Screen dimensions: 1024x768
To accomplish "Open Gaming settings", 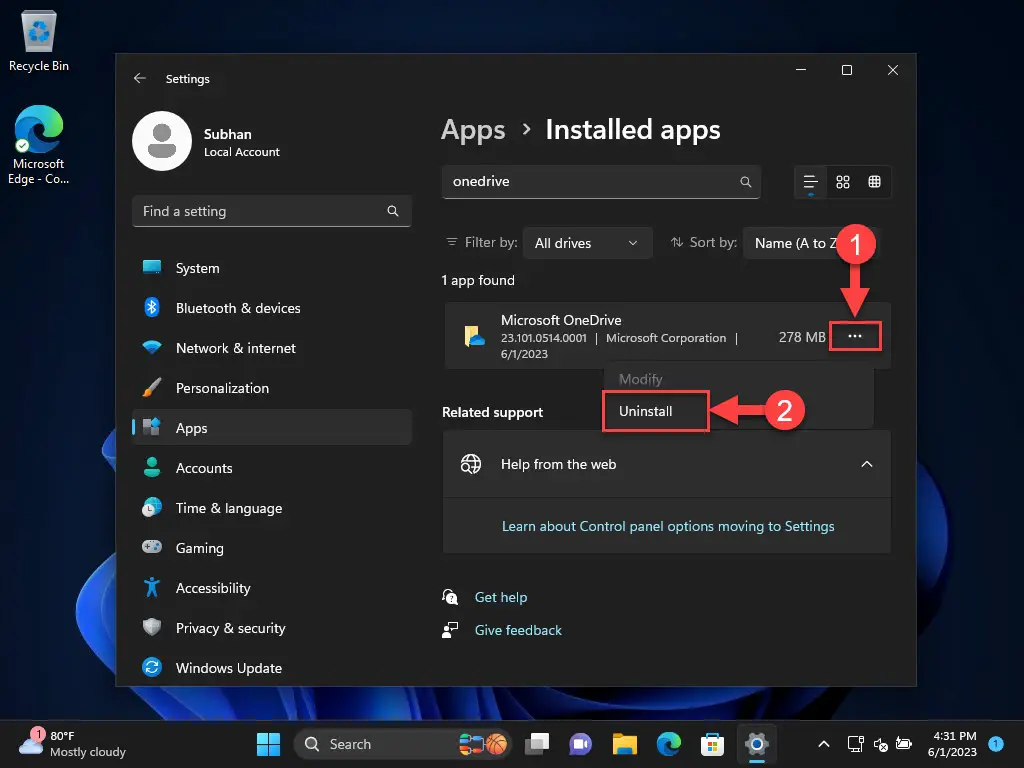I will (x=272, y=548).
